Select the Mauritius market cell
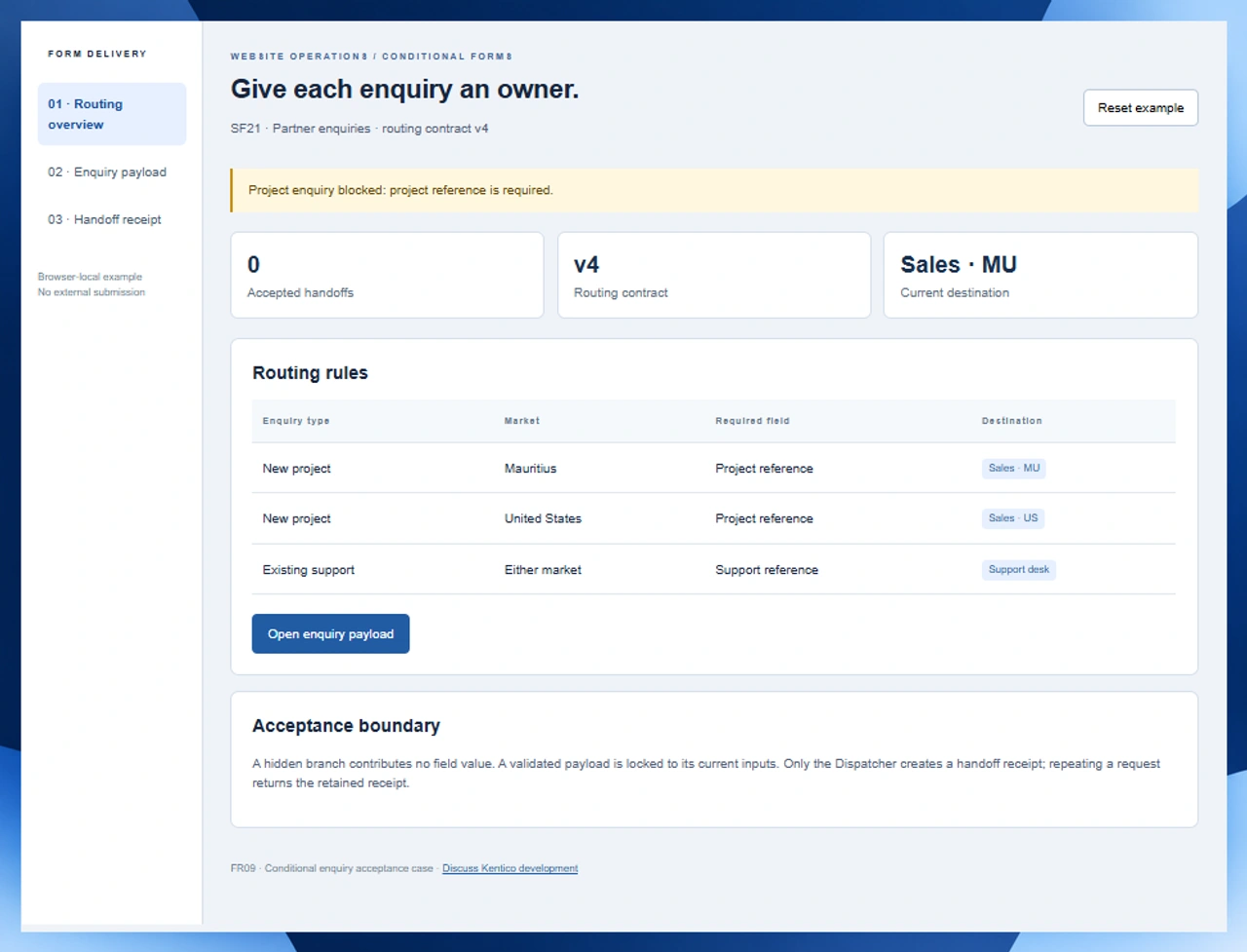Screen dimensions: 1247x952 [530, 469]
